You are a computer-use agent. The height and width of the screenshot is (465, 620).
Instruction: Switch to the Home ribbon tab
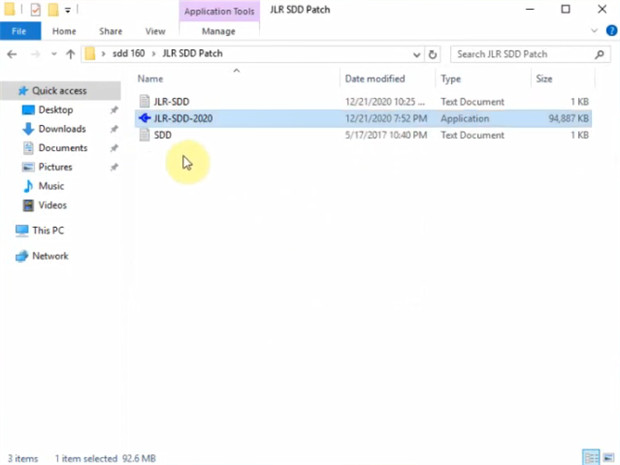click(x=64, y=31)
